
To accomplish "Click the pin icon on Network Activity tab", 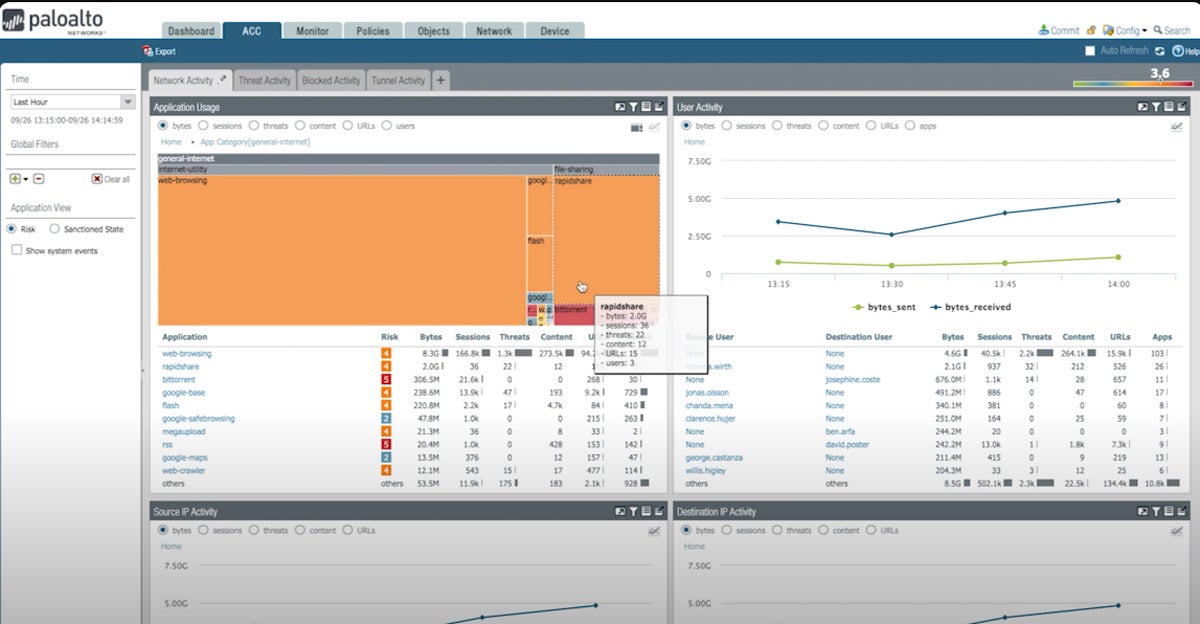I will click(222, 79).
